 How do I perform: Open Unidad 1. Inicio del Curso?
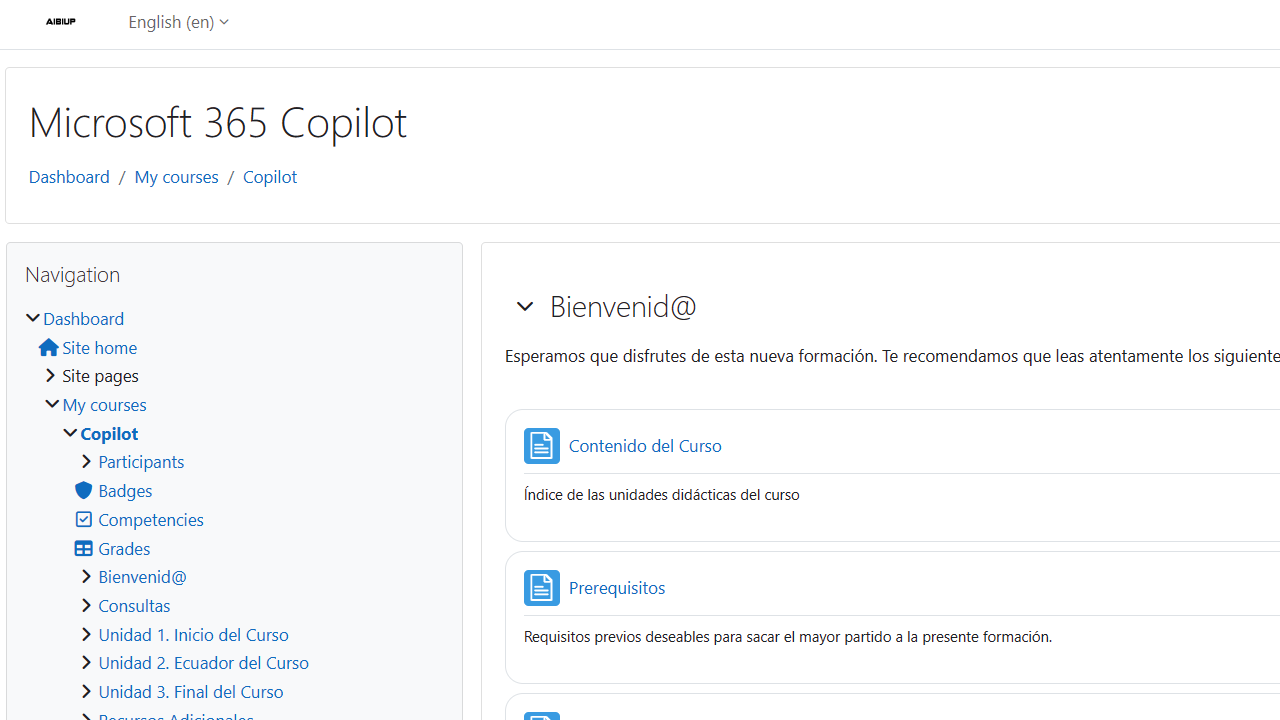(193, 634)
